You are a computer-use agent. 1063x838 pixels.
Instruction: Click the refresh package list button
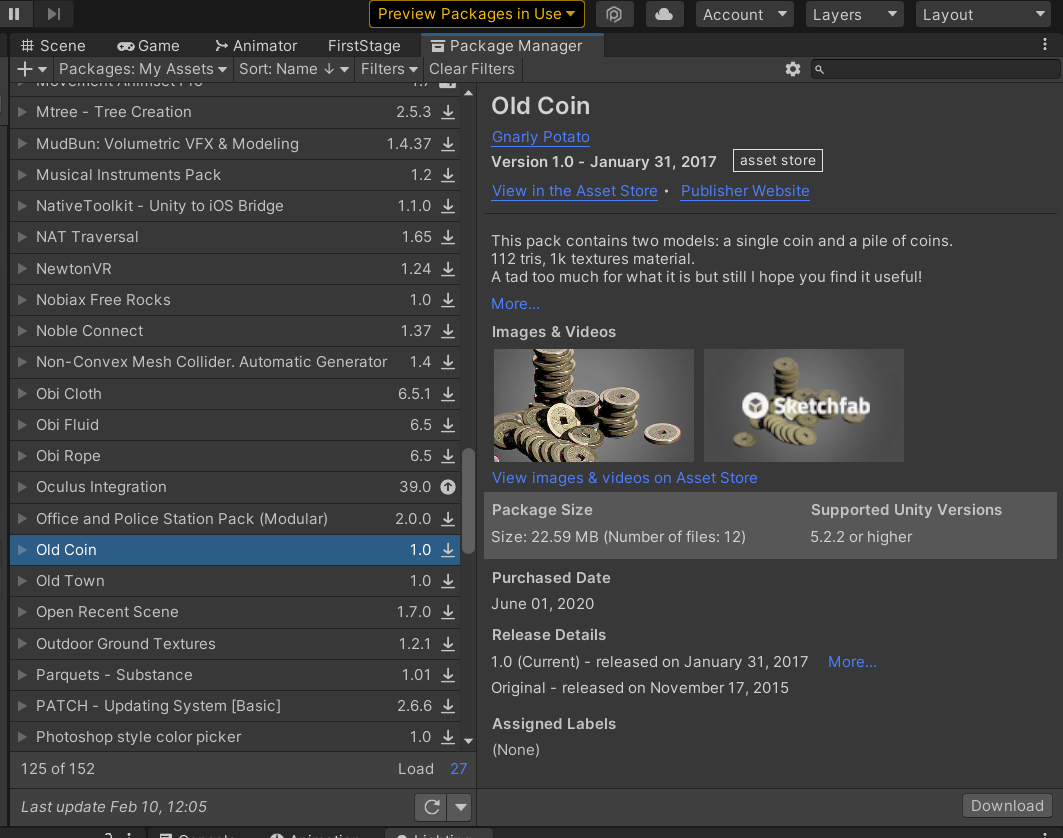coord(432,807)
